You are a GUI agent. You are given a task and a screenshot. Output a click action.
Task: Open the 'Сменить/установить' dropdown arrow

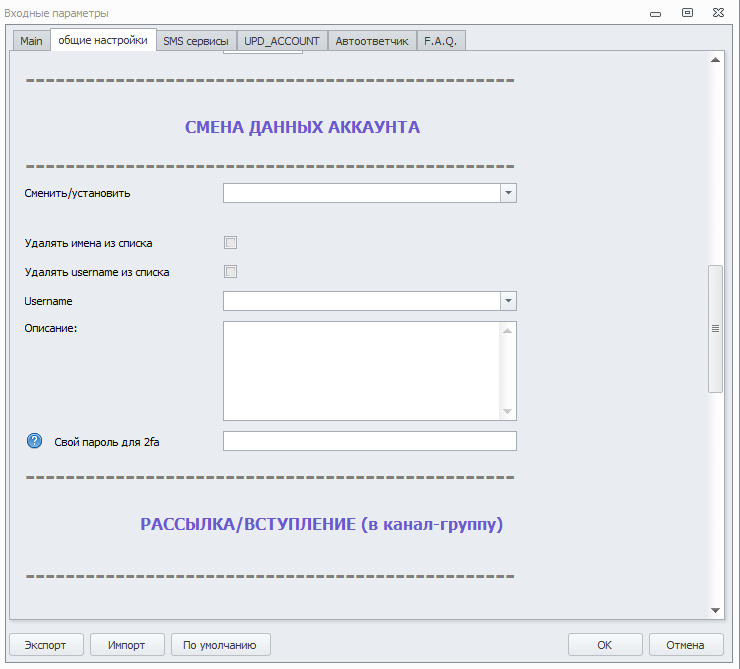[508, 193]
